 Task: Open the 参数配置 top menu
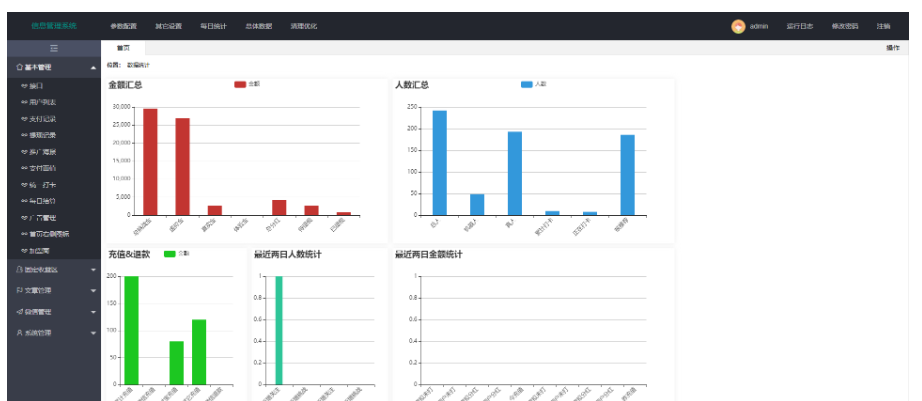123,26
